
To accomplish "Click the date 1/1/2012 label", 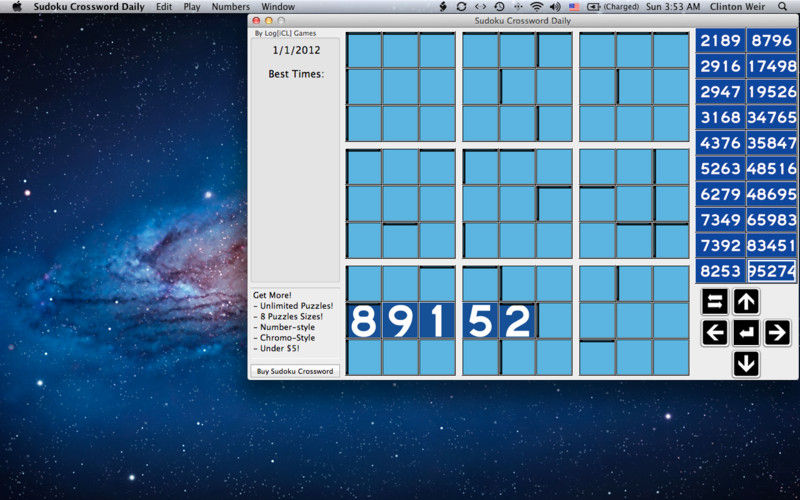I will click(296, 50).
